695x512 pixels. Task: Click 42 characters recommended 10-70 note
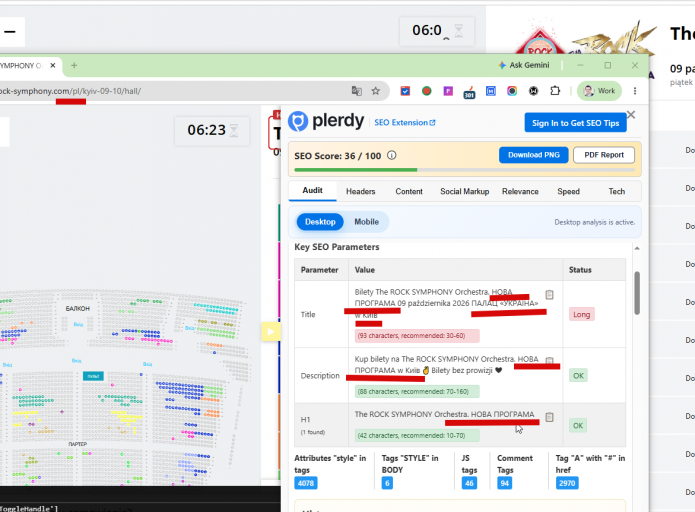(x=417, y=435)
